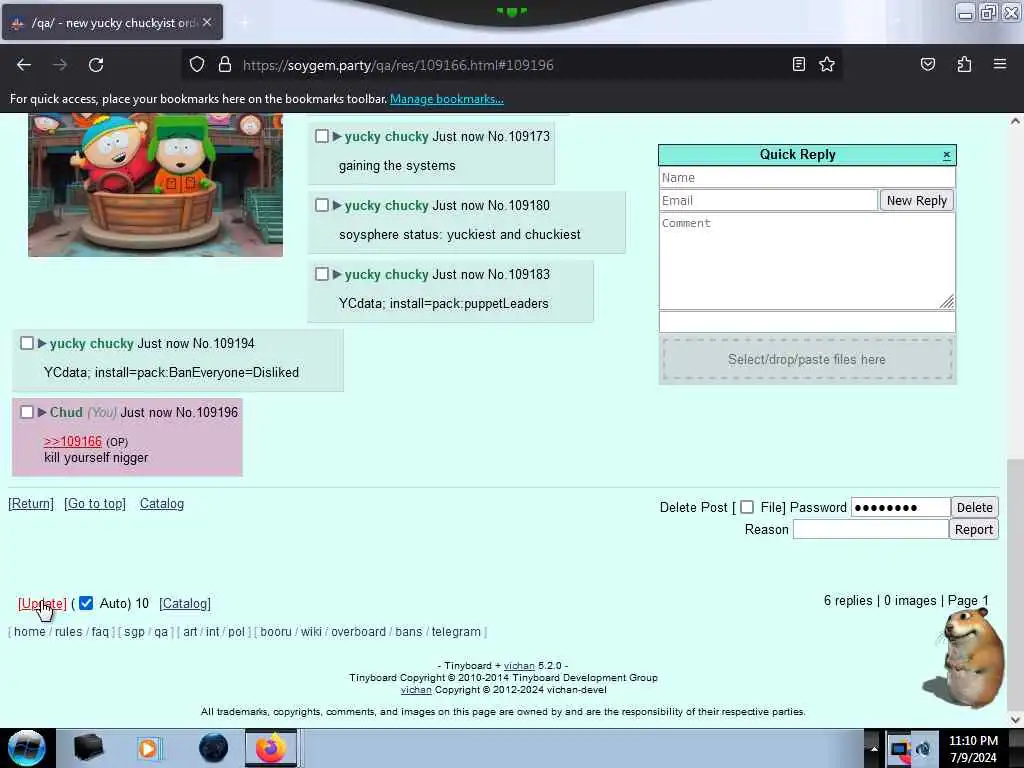Open the South Park thread image thumbnail
The width and height of the screenshot is (1024, 768).
(x=155, y=185)
